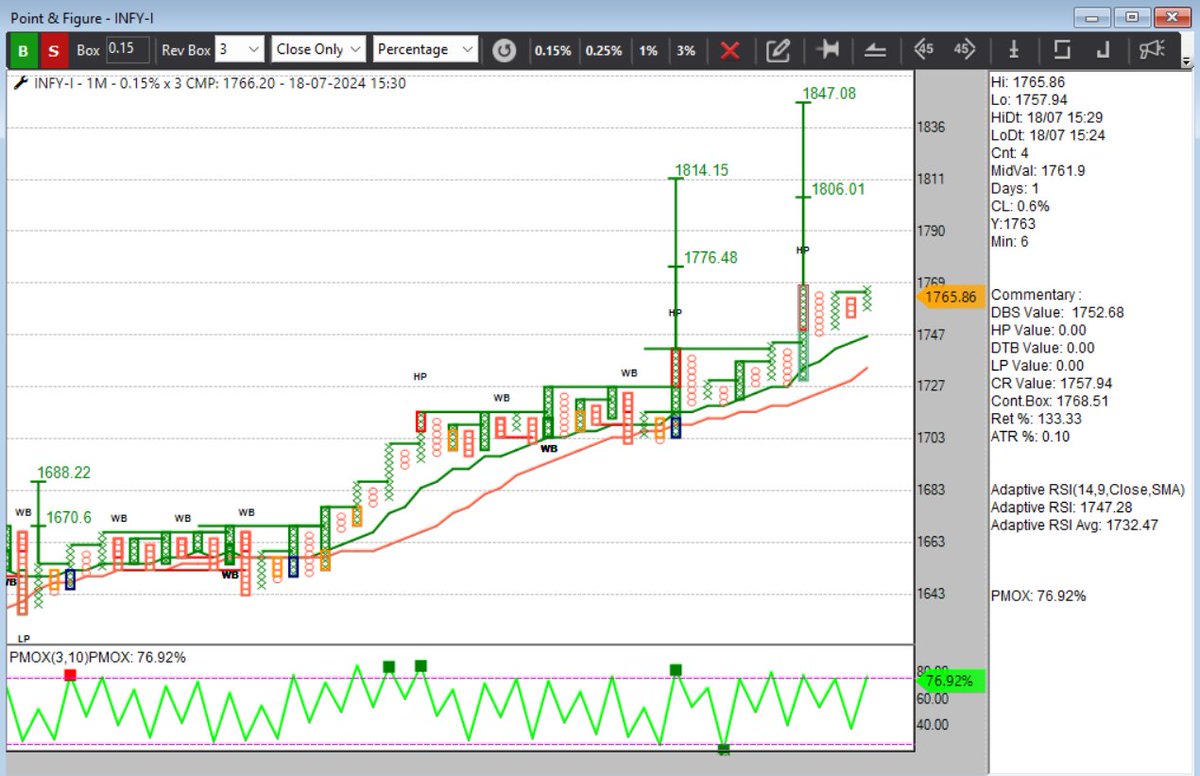1200x776 pixels.
Task: Click the 76.92% PMOX value tag
Action: tap(952, 681)
